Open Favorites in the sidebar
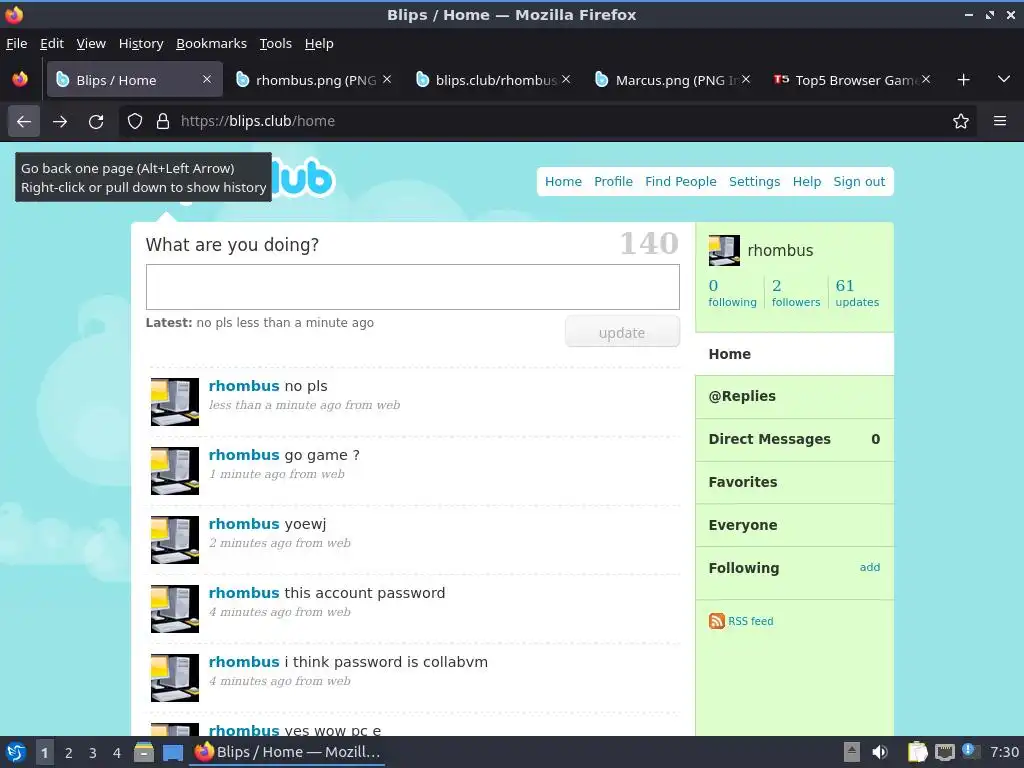1024x768 pixels. point(794,482)
